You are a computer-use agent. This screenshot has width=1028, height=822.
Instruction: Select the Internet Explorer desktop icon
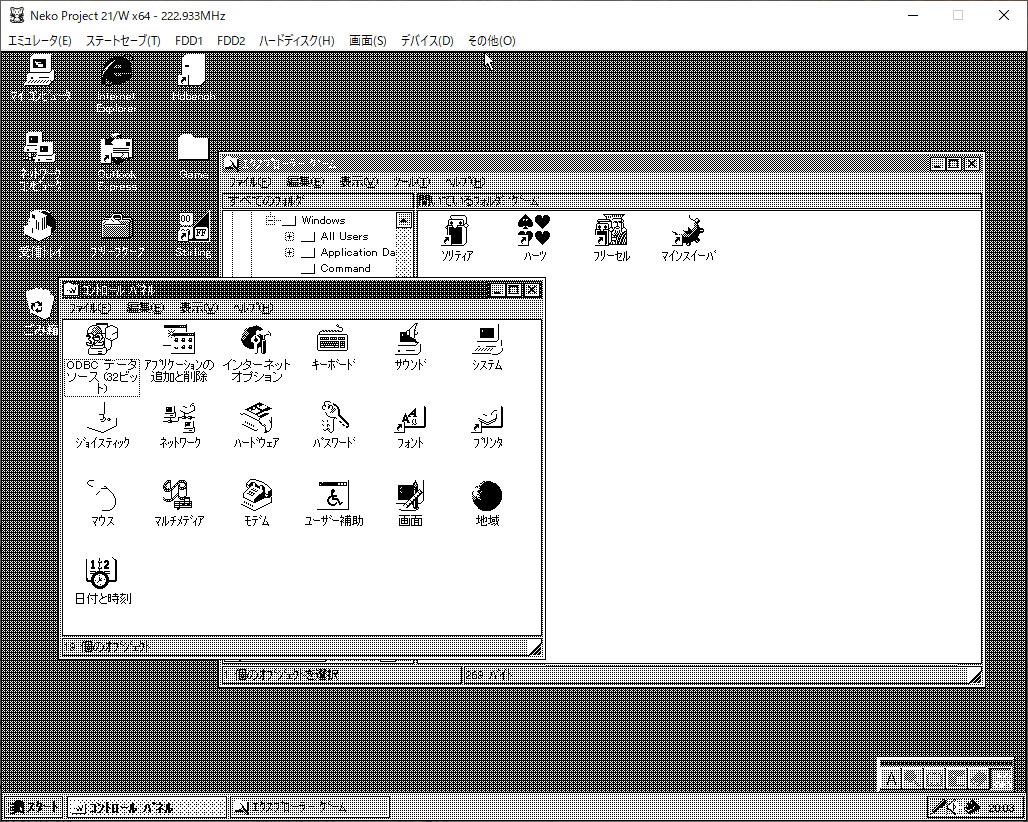click(x=117, y=85)
